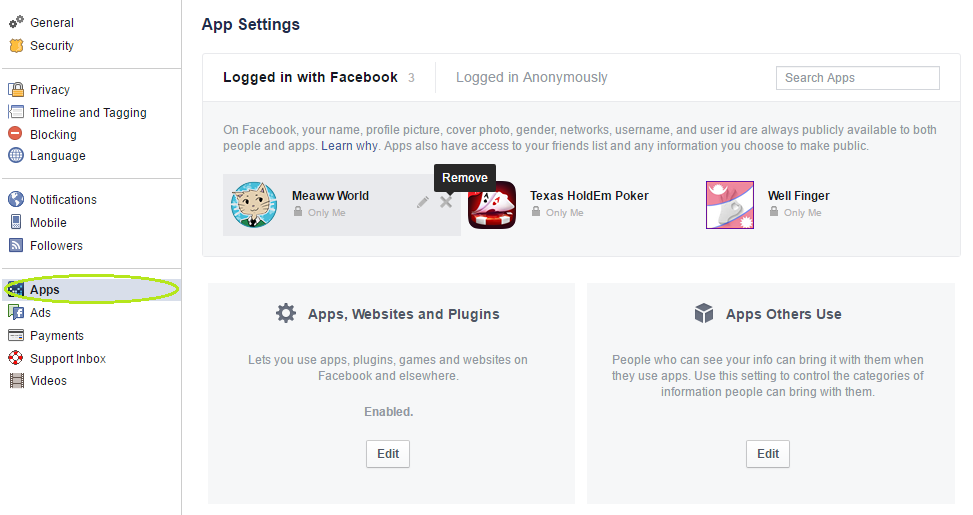Open Support Inbox

[x=68, y=358]
